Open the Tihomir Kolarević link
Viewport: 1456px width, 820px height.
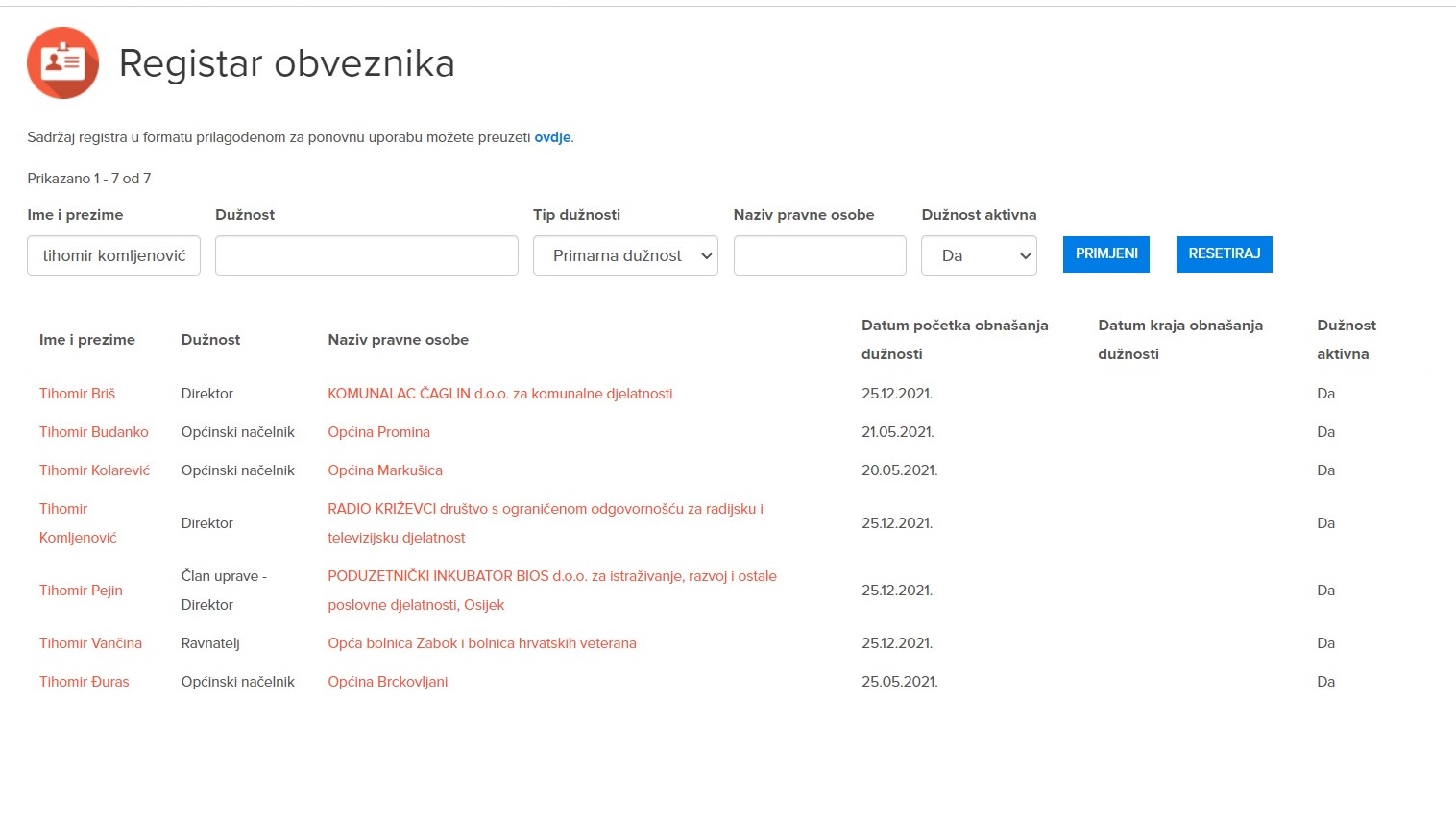(x=94, y=470)
